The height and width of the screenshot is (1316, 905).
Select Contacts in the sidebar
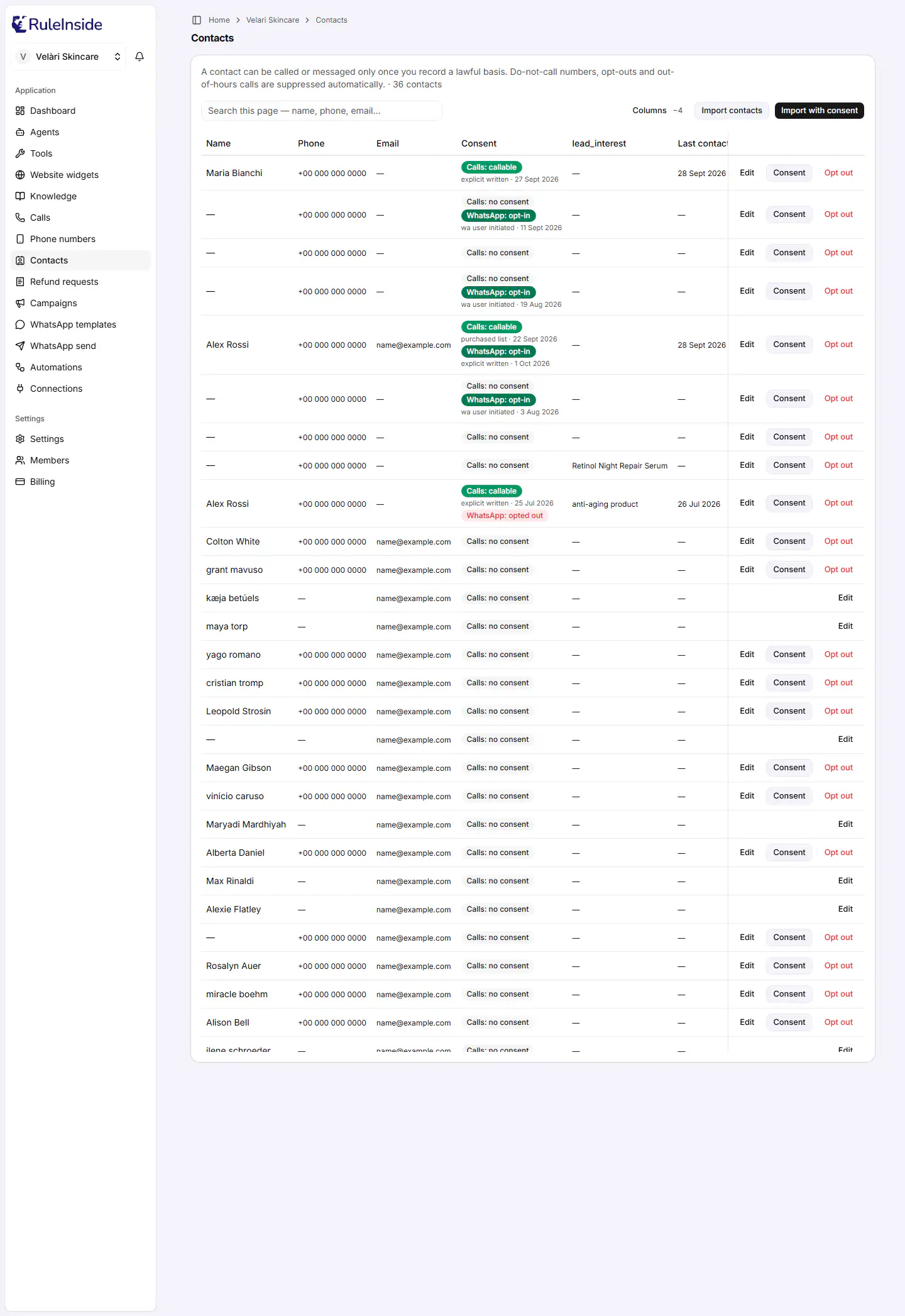tap(80, 260)
